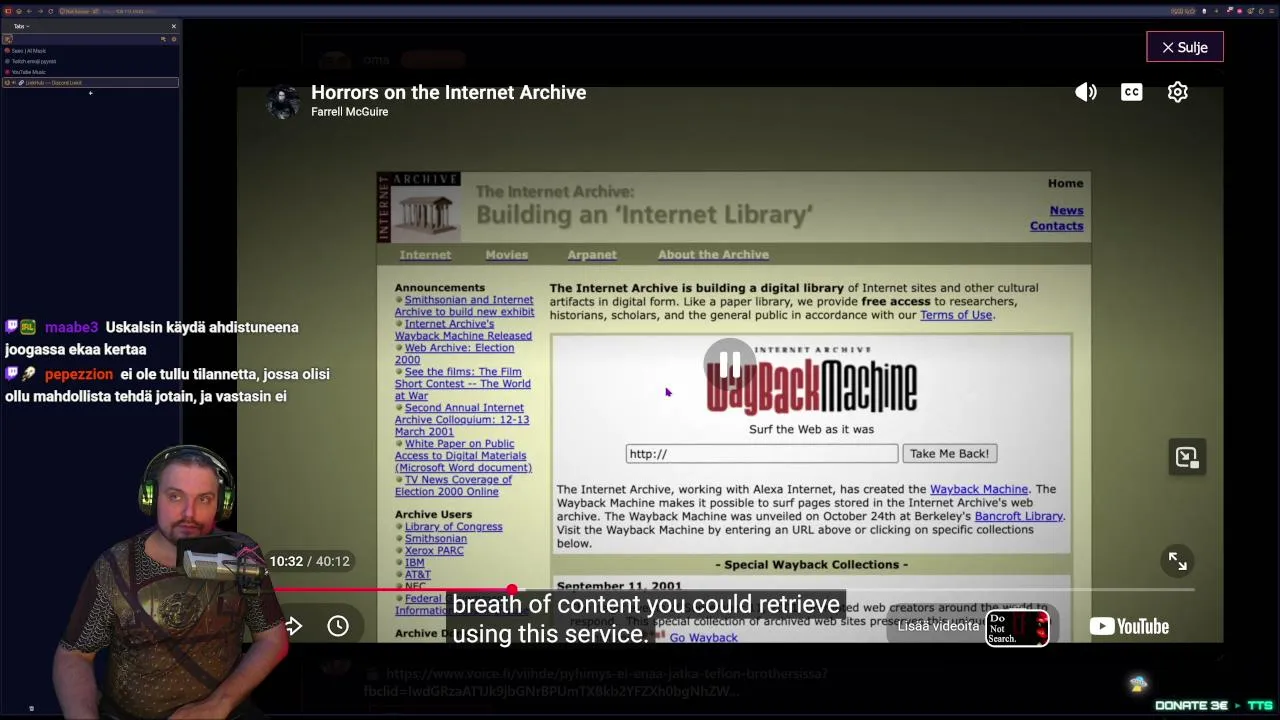1280x720 pixels.
Task: Click the Smithsonian link under Archive Users
Action: [435, 539]
